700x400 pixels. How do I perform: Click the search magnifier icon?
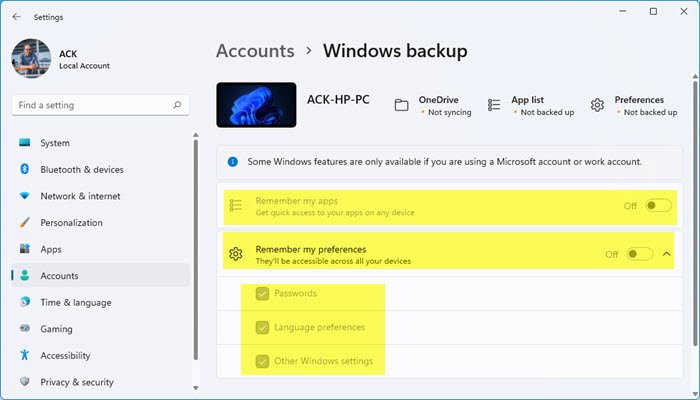pyautogui.click(x=177, y=105)
